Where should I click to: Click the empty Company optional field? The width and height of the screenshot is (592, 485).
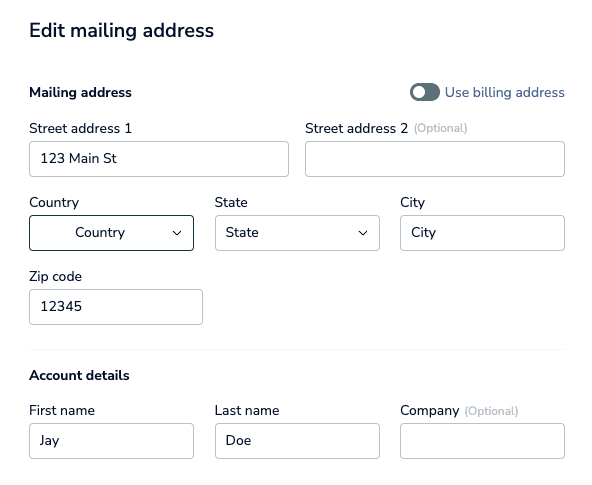click(483, 441)
